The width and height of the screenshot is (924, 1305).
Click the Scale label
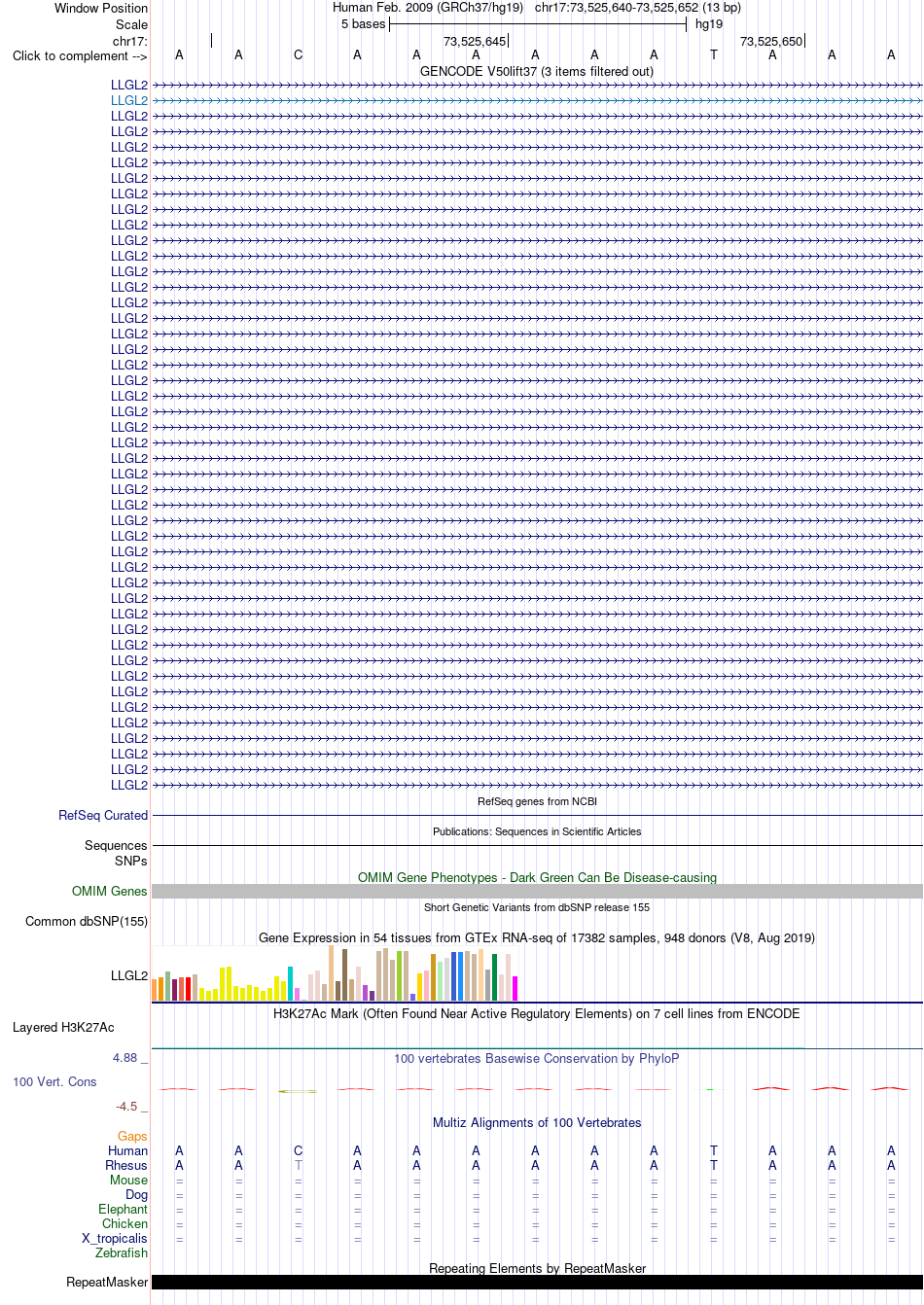coord(132,24)
